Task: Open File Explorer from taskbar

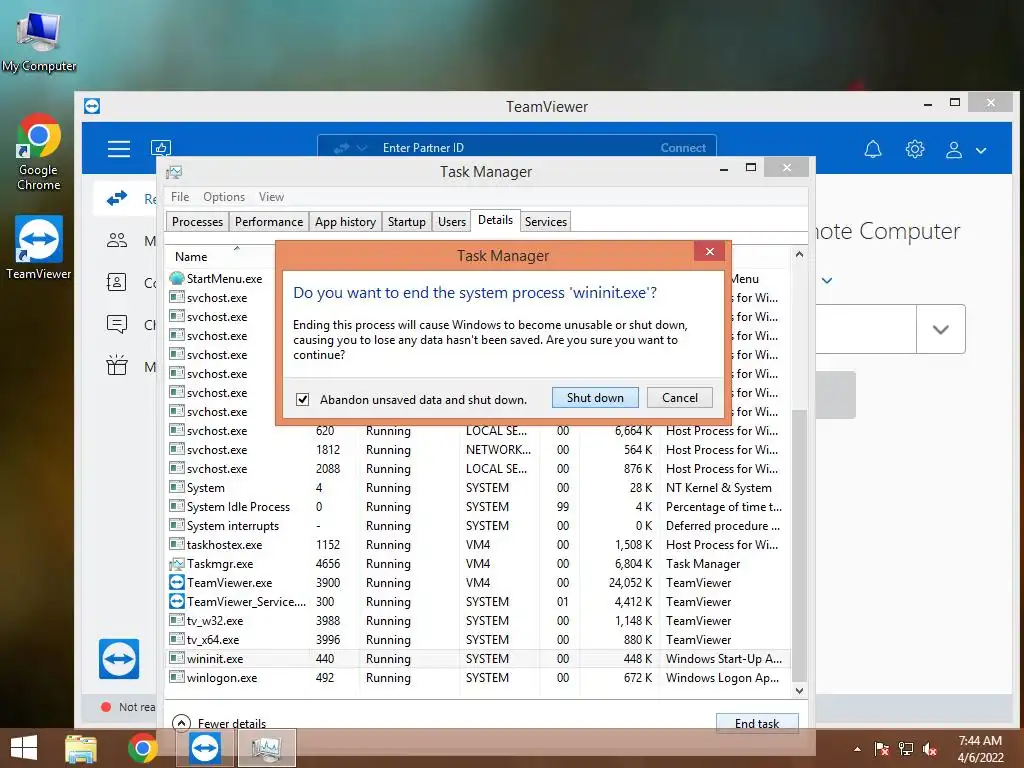Action: pos(81,748)
